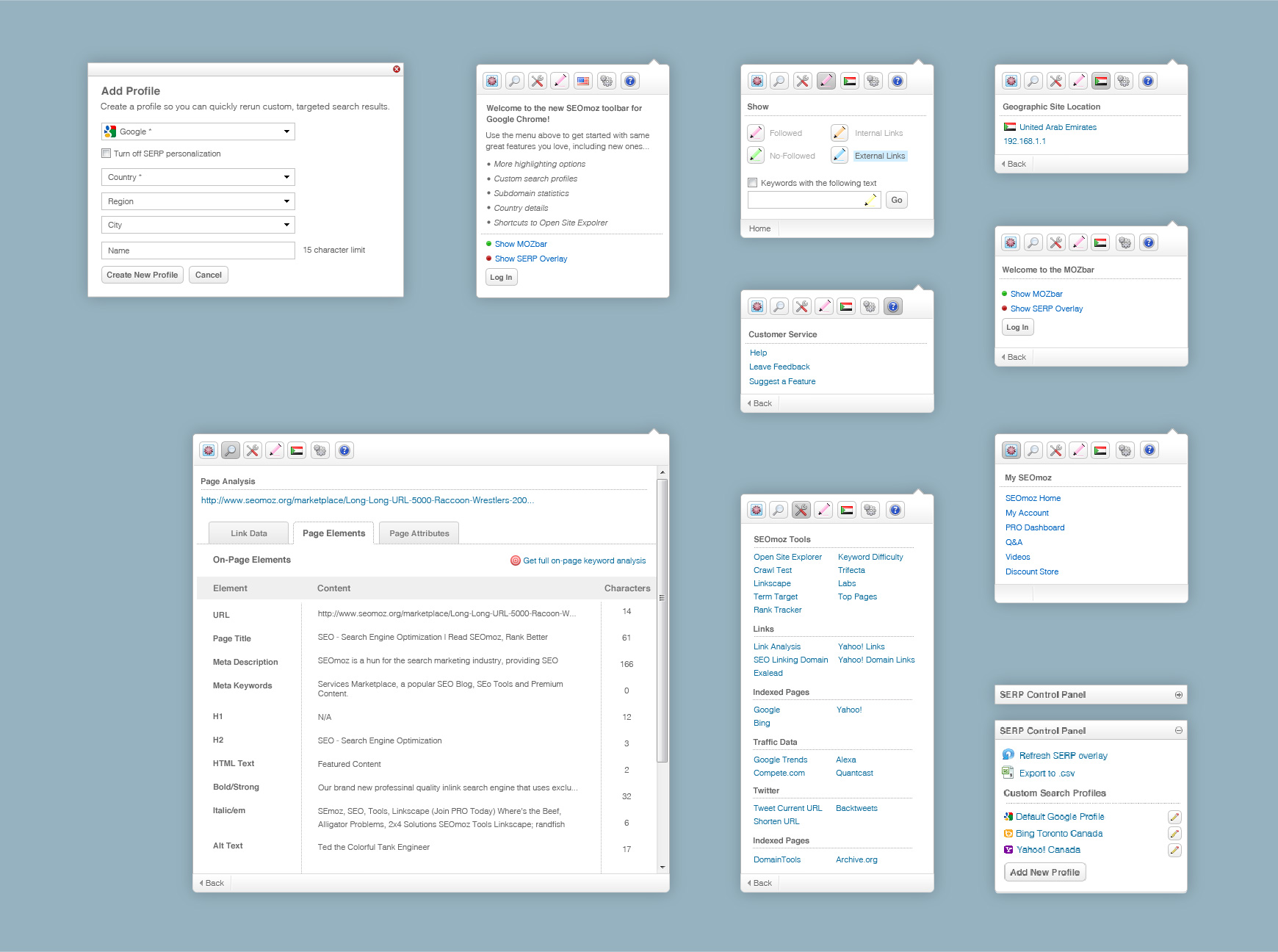Viewport: 1278px width, 952px height.
Task: Click the keyword text input in Show panel
Action: pos(814,200)
